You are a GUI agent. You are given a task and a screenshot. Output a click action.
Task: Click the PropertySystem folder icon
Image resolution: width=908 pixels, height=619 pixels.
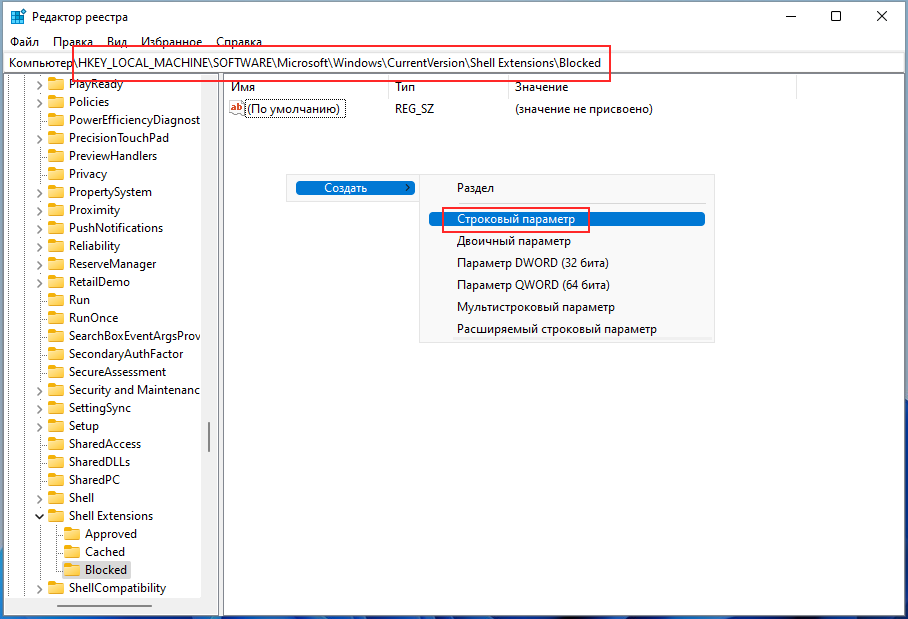click(56, 192)
